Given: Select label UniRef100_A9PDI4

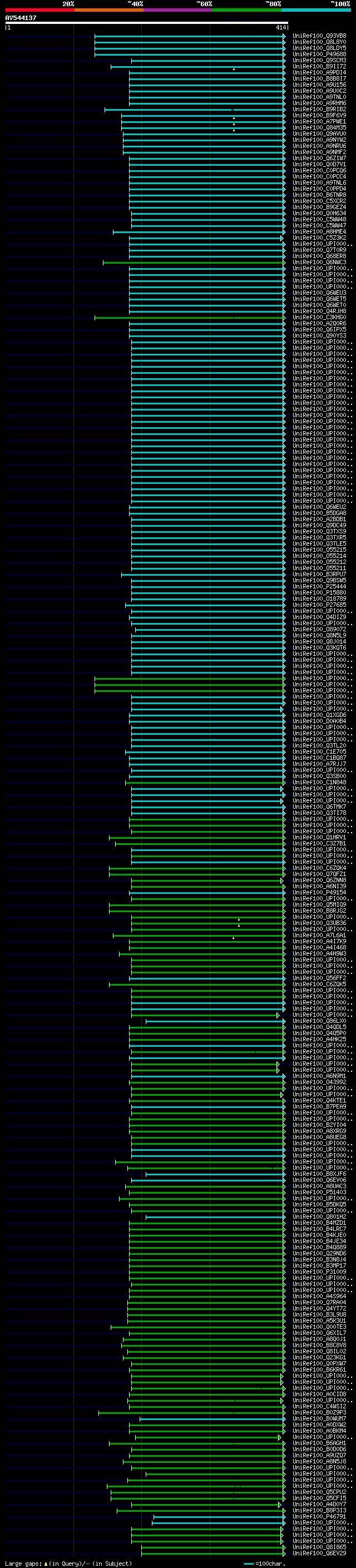Looking at the screenshot, I should coord(319,72).
